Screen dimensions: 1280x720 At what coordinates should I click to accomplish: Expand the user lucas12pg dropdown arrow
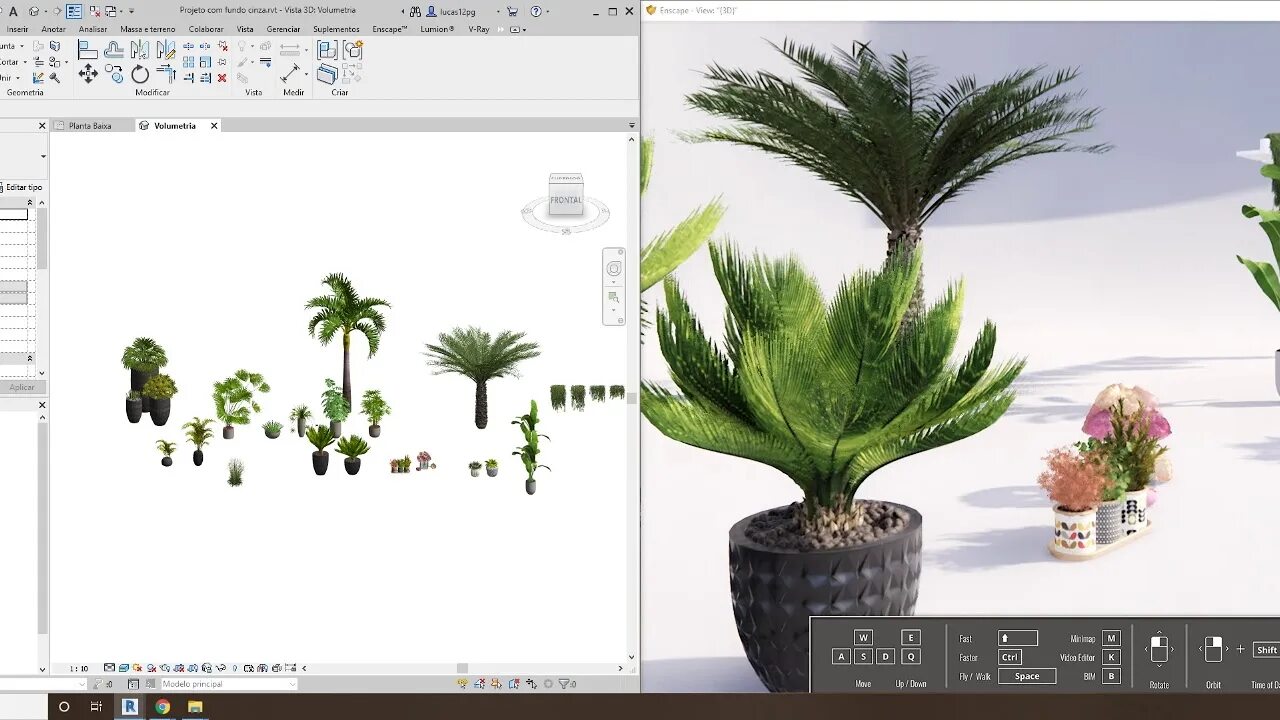(x=498, y=11)
